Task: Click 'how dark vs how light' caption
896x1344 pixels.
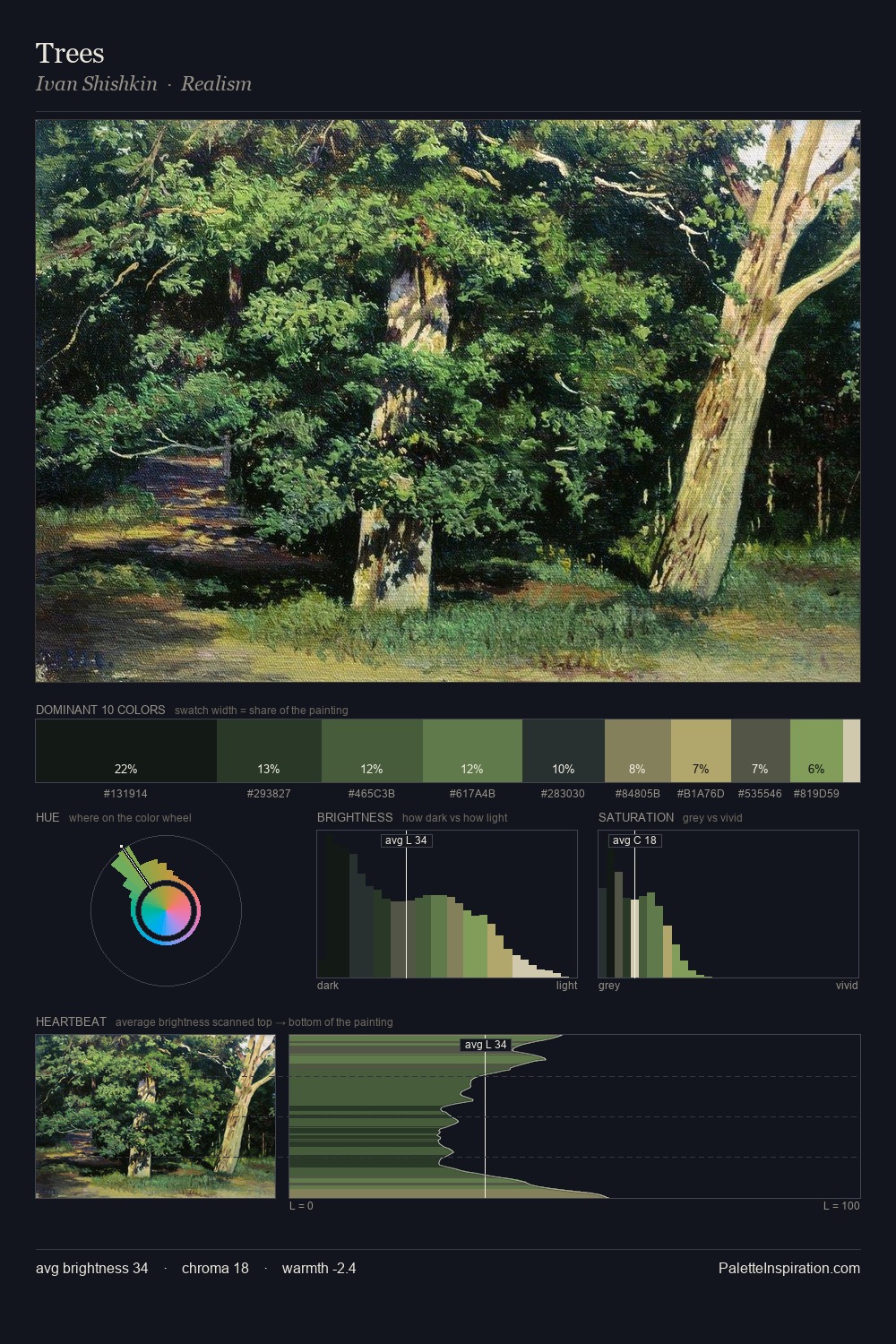Action: pyautogui.click(x=455, y=818)
